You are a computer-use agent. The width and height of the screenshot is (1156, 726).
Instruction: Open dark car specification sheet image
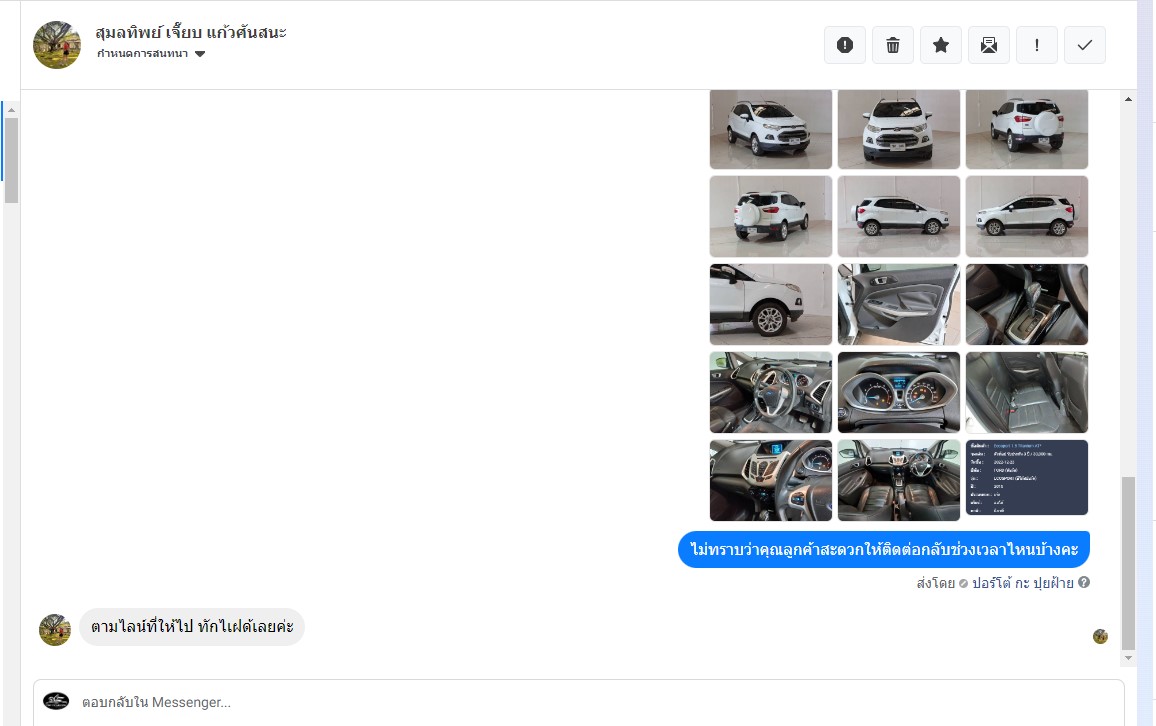(1027, 478)
